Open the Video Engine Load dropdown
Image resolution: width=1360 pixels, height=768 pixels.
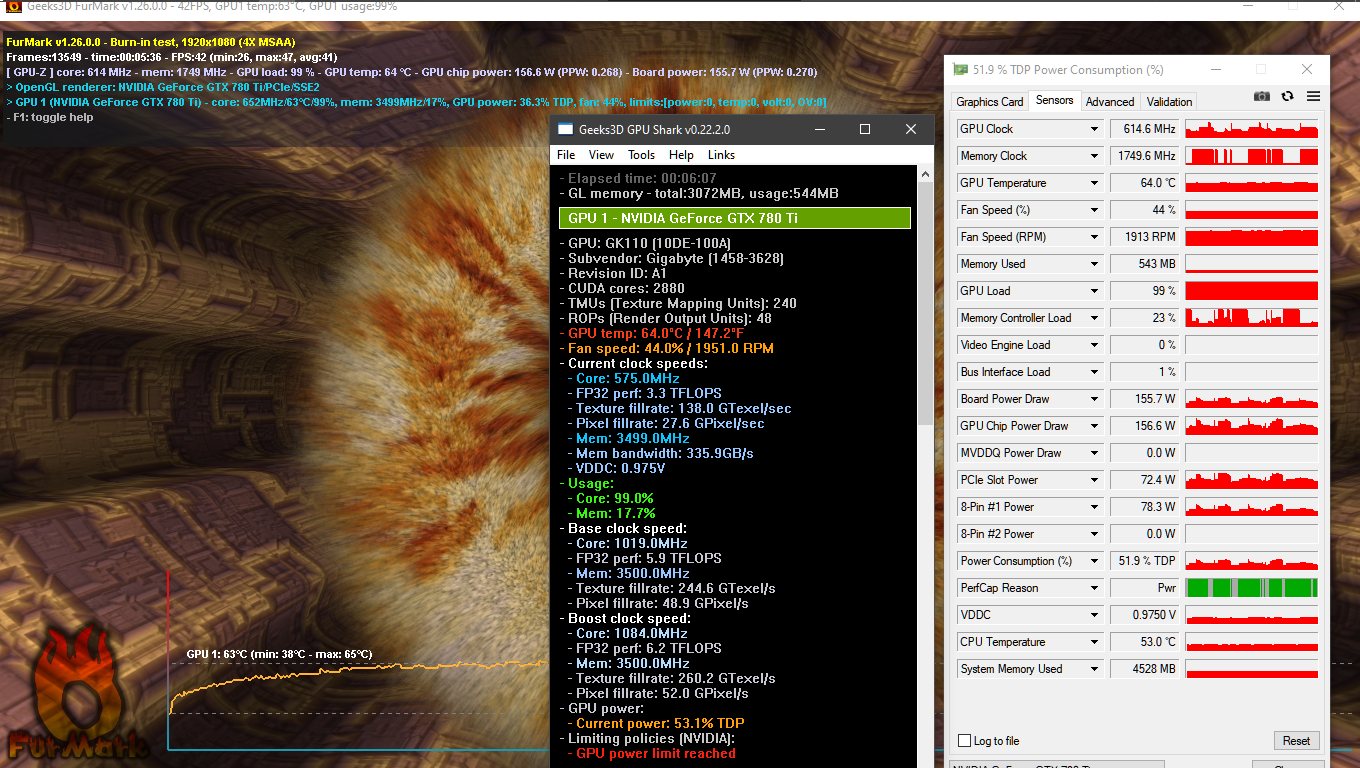tap(1094, 345)
